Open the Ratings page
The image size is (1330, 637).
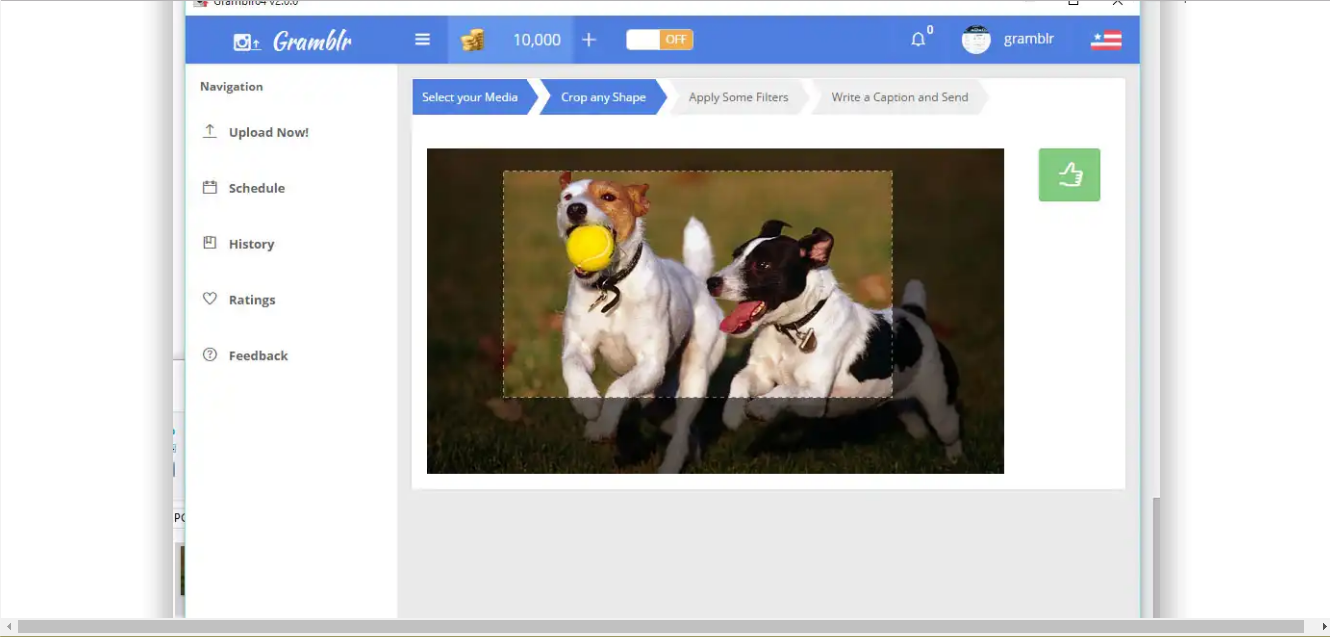(252, 300)
